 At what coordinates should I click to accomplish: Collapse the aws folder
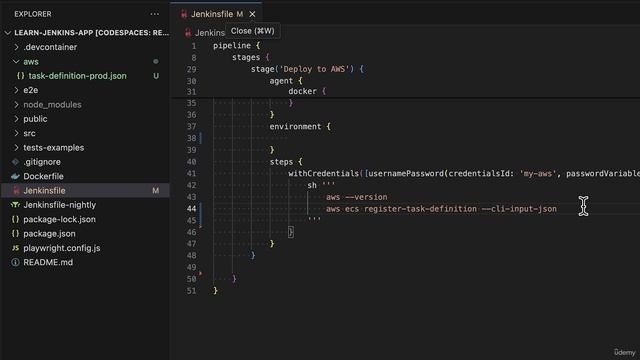click(x=16, y=61)
